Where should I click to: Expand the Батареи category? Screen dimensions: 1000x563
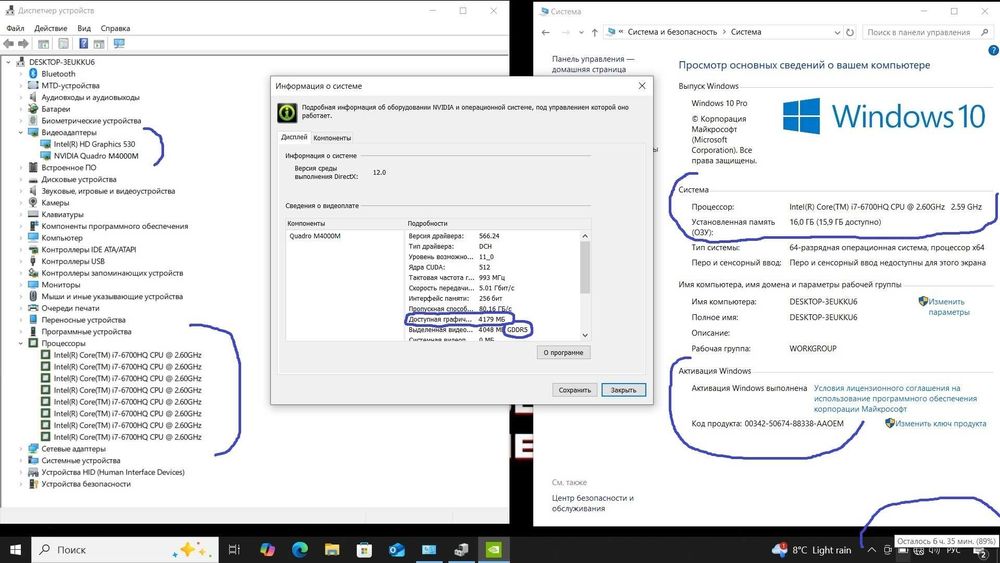click(20, 109)
